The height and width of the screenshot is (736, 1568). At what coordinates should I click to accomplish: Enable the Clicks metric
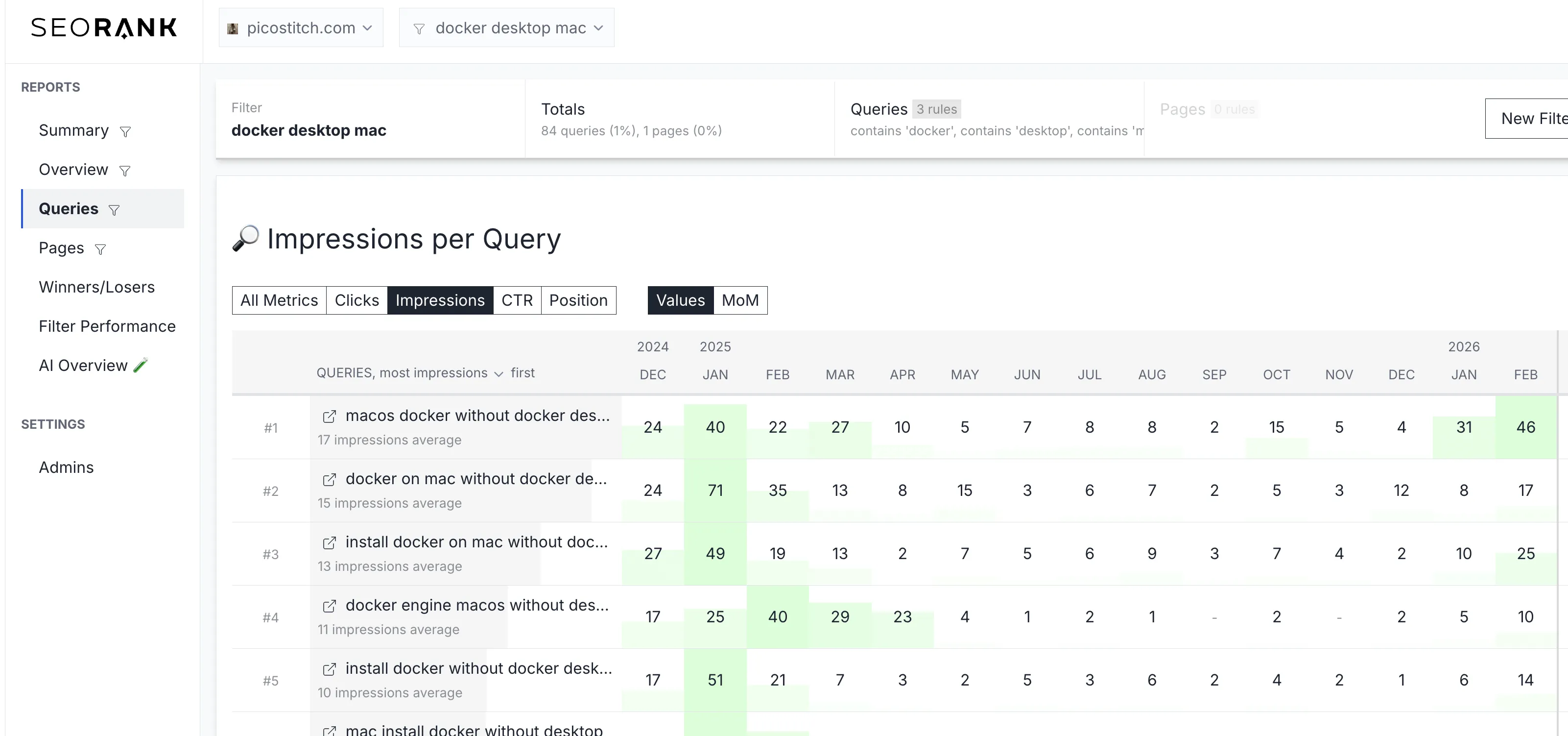click(x=356, y=300)
